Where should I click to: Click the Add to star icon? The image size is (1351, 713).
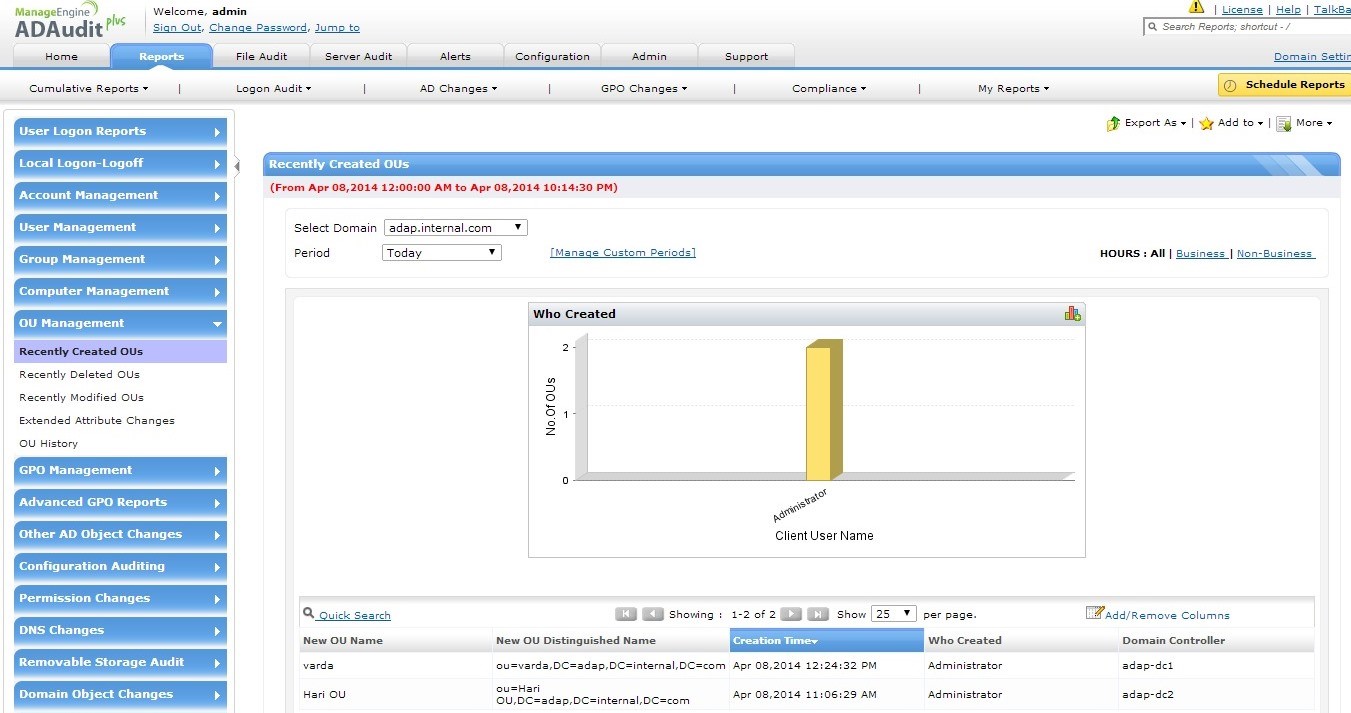pyautogui.click(x=1206, y=123)
